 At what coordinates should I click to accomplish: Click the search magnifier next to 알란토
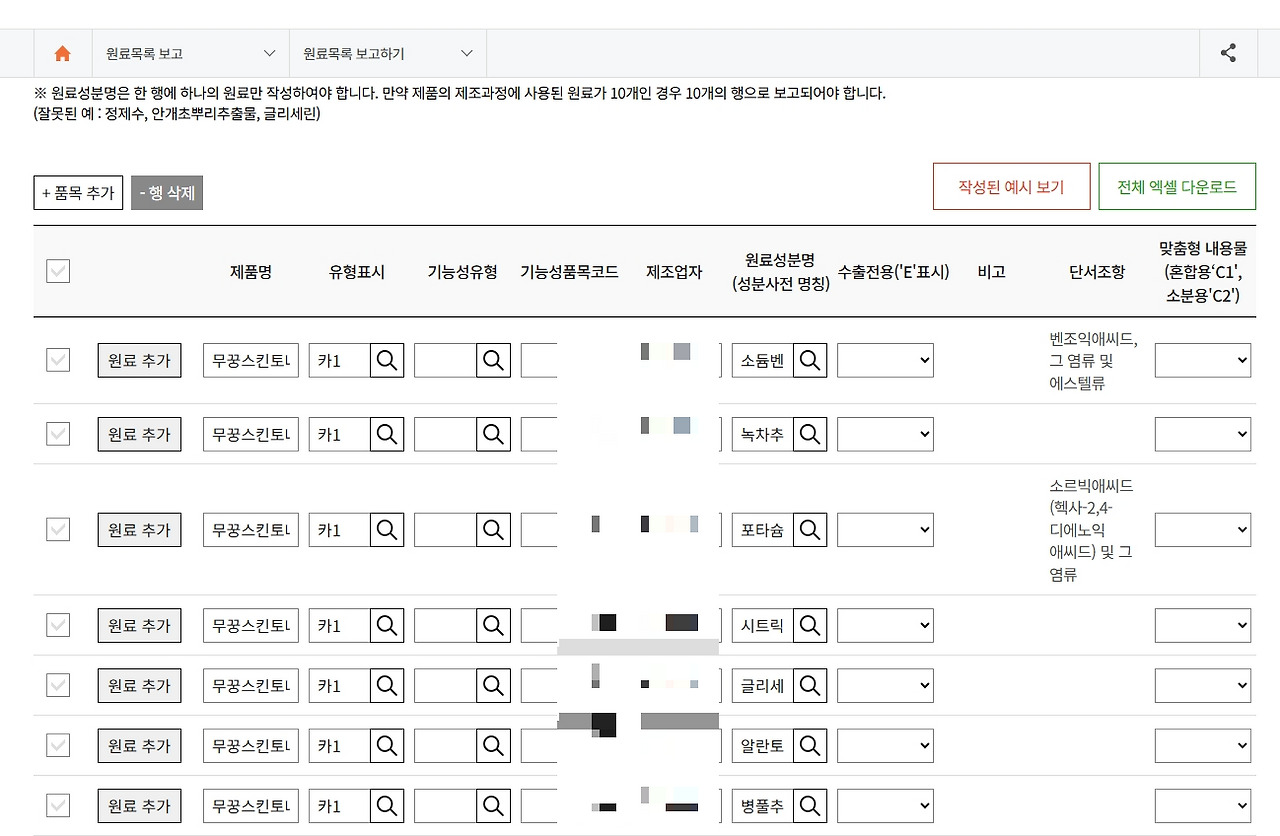(x=810, y=745)
